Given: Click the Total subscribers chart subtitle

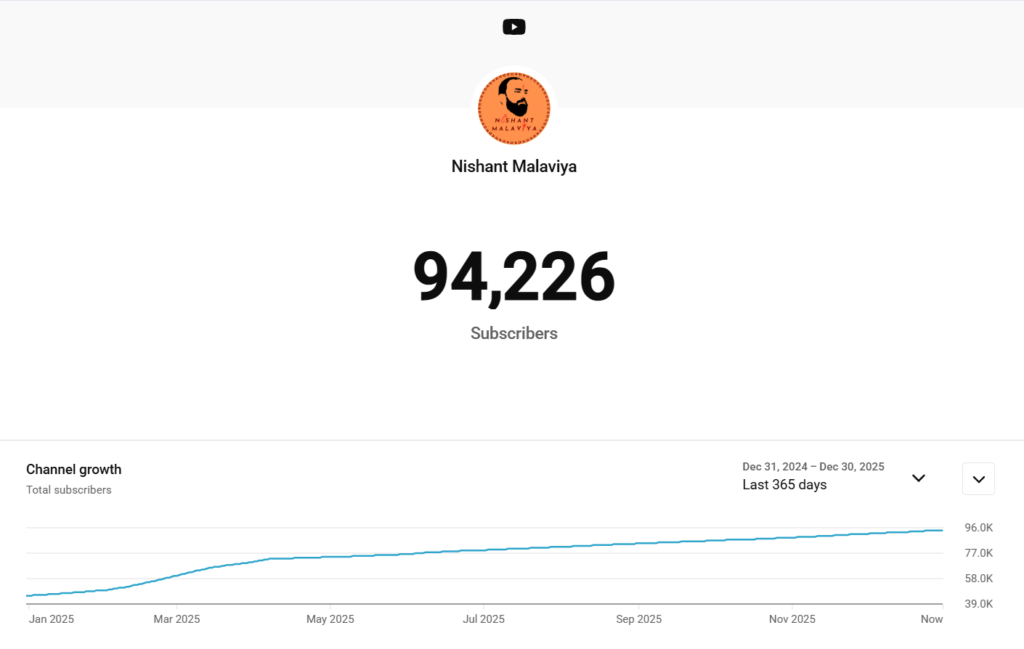Looking at the screenshot, I should (69, 490).
